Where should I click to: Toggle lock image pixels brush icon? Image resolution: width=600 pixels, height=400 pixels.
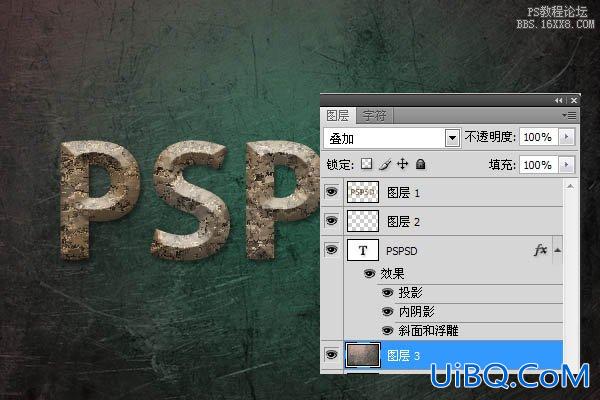click(385, 165)
